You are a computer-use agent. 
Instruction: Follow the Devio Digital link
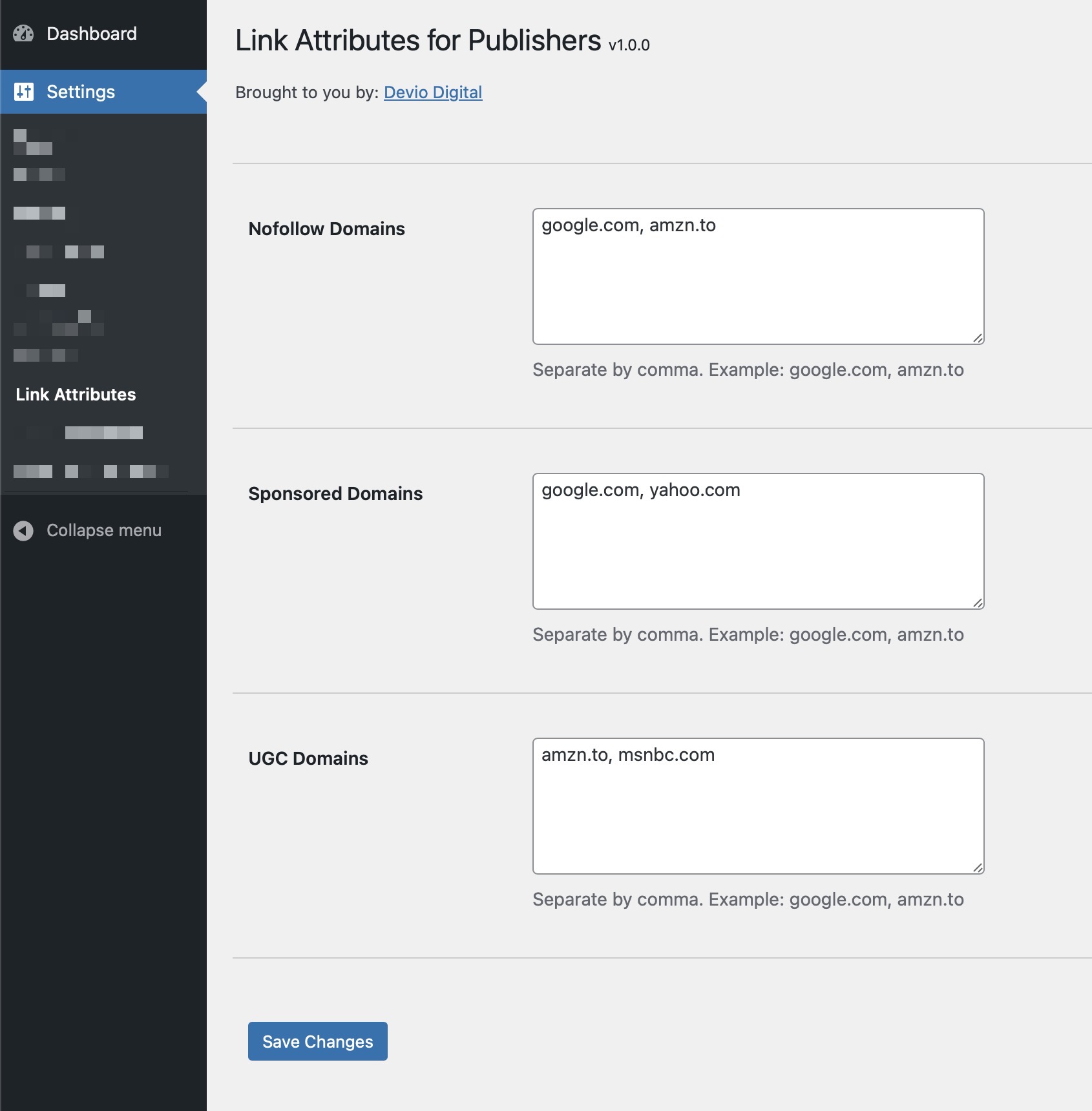tap(433, 92)
